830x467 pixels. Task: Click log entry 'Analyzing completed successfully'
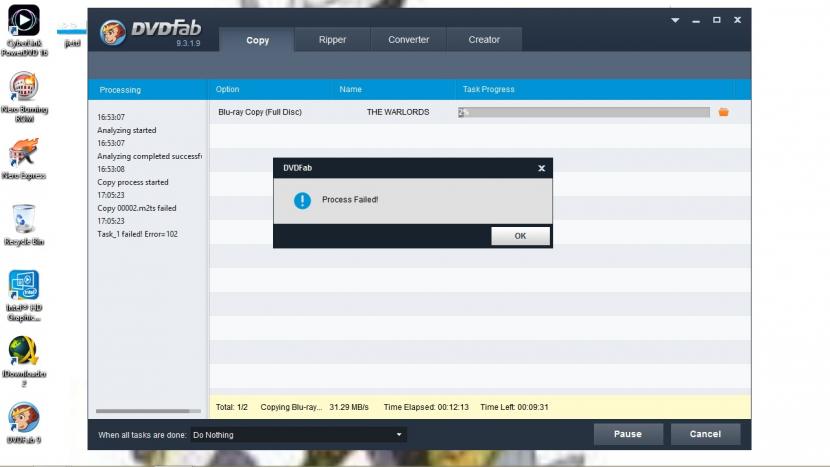[149, 156]
